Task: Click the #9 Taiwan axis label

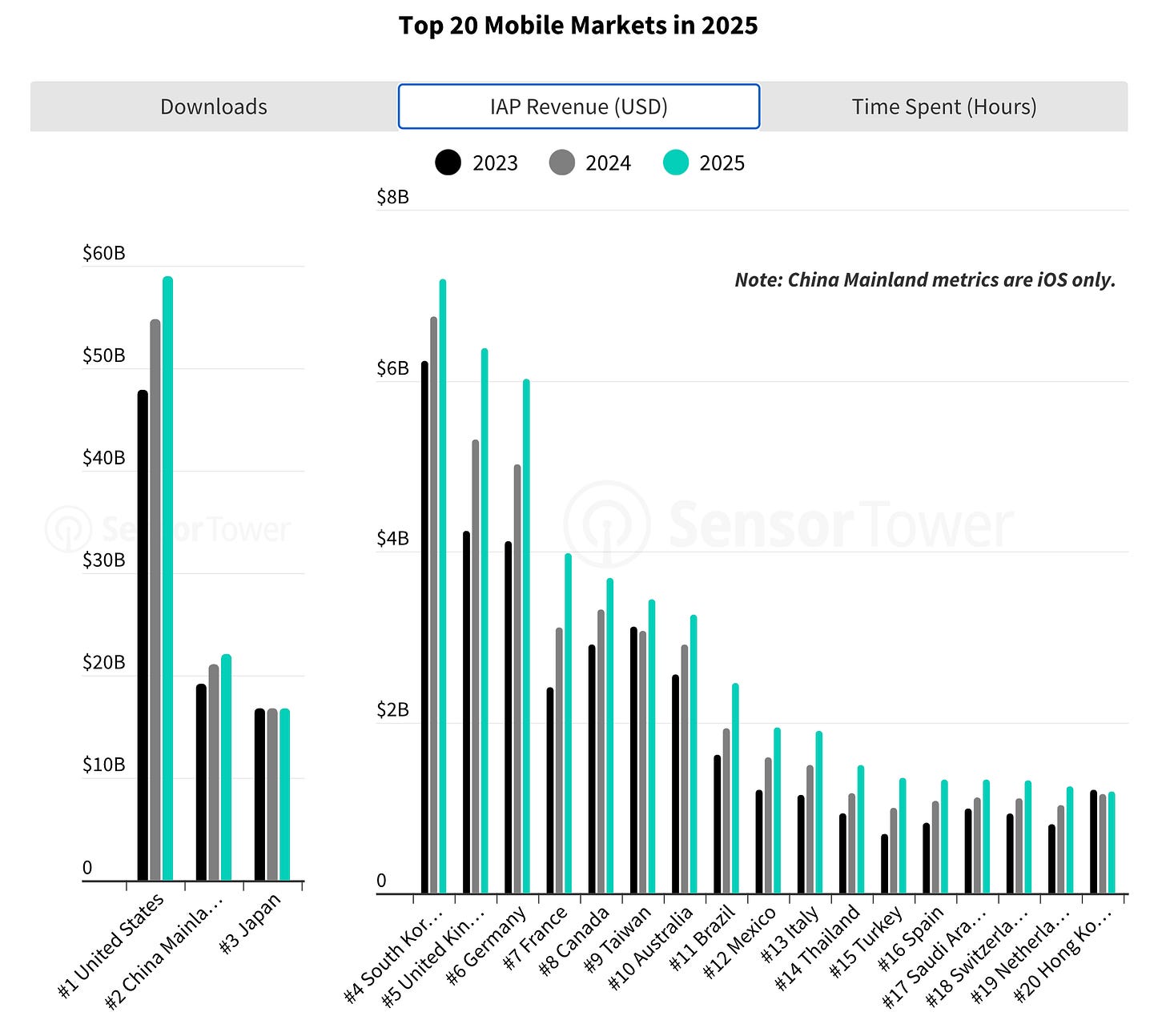Action: tap(619, 939)
